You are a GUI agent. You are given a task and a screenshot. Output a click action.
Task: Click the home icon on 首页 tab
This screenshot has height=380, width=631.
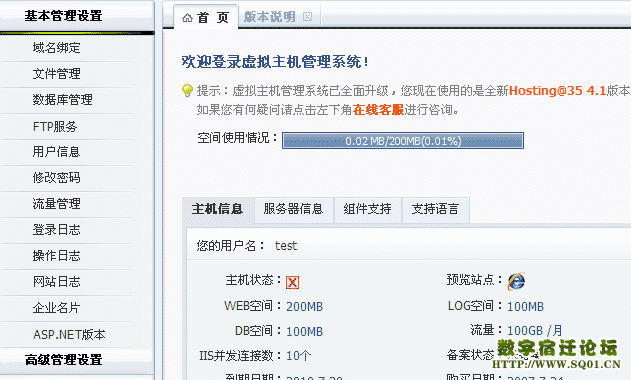pyautogui.click(x=187, y=18)
